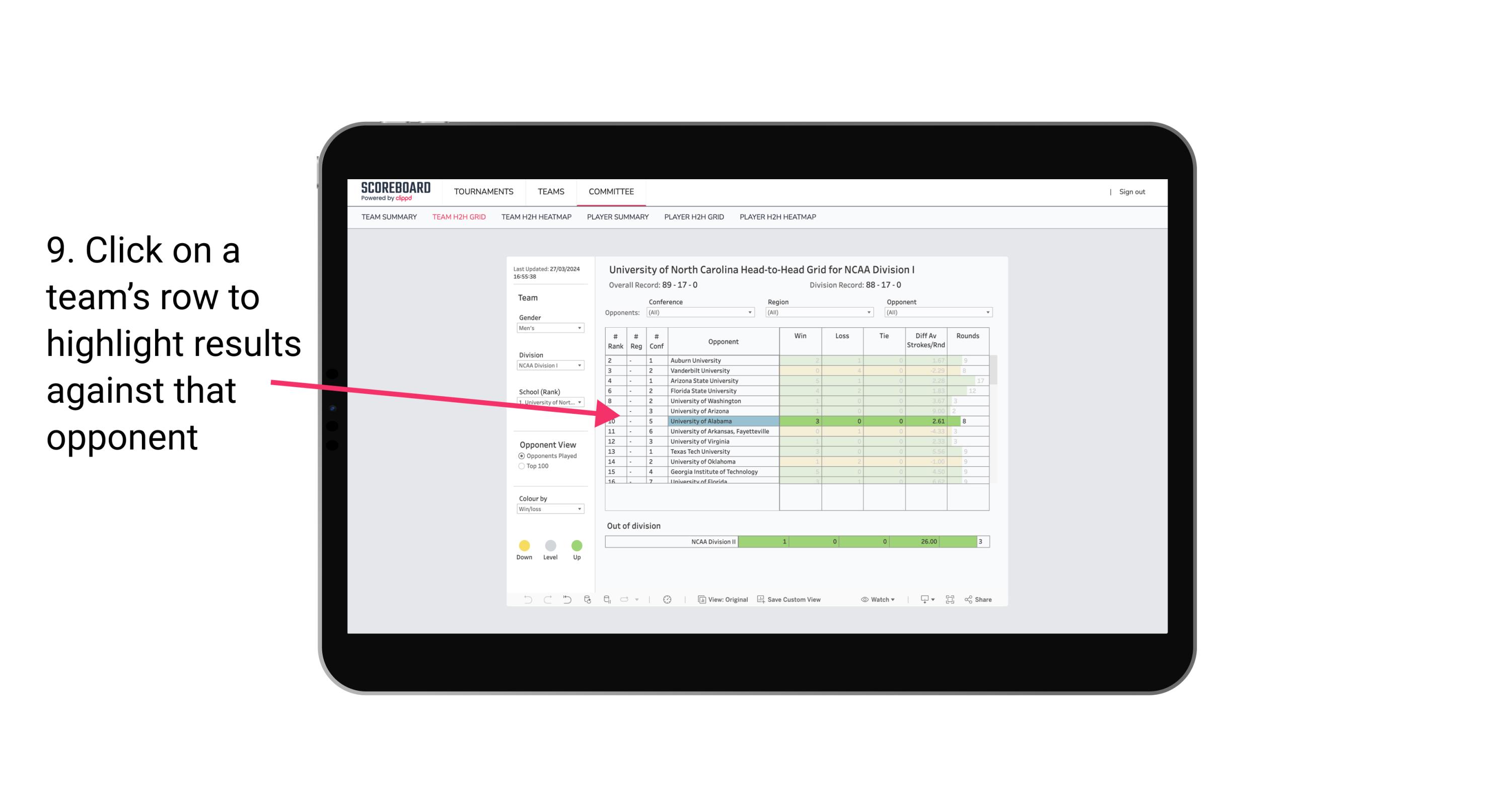1510x812 pixels.
Task: Click View Original button
Action: [723, 600]
